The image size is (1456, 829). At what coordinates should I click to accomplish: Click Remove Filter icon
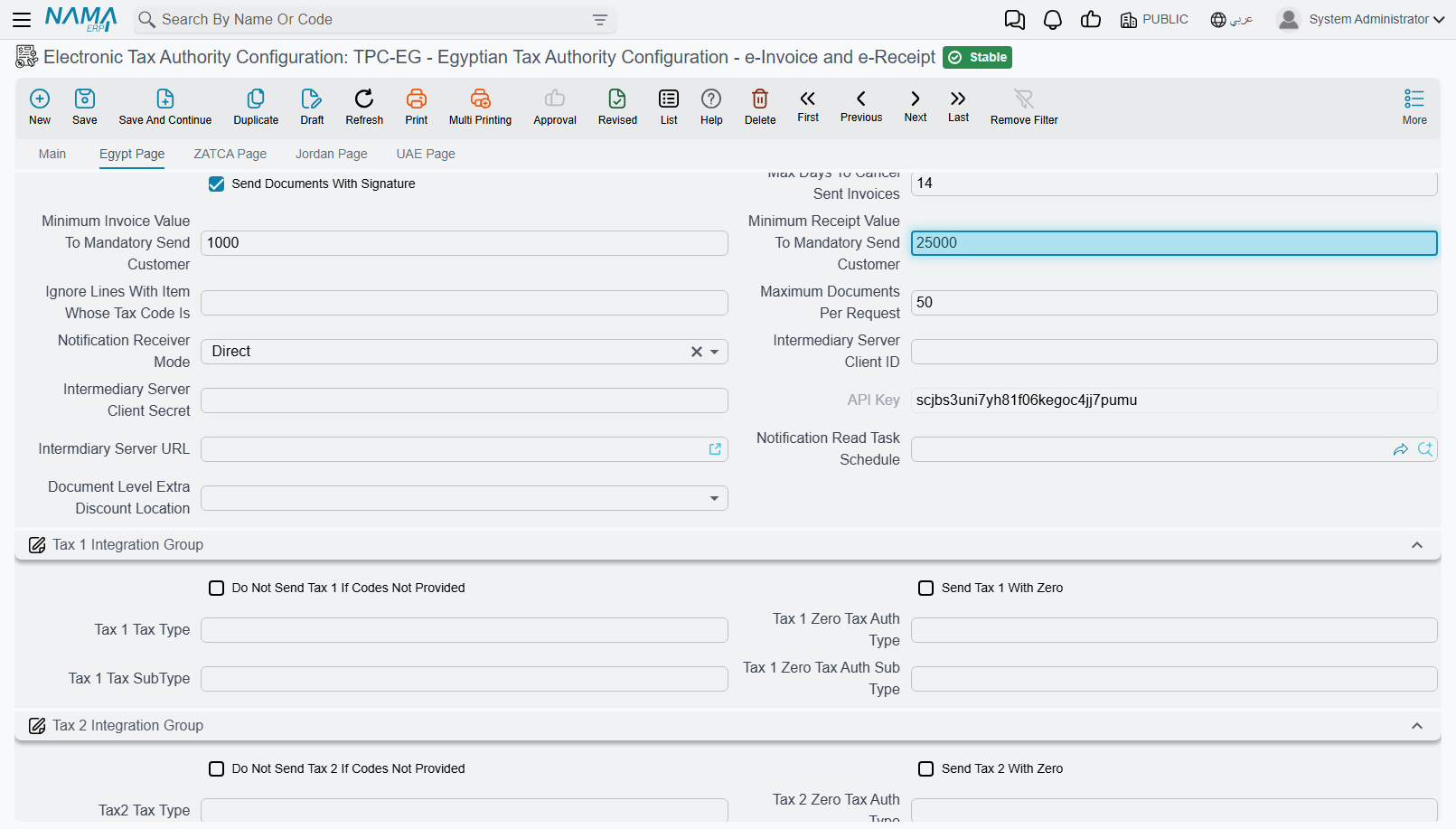click(x=1024, y=99)
